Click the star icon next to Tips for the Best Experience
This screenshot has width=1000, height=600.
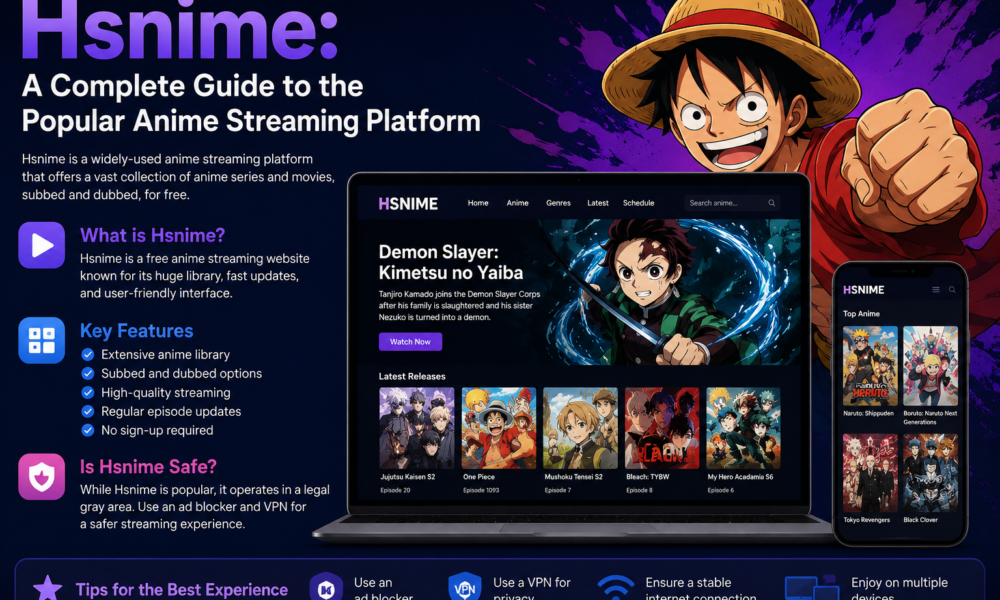[x=47, y=588]
